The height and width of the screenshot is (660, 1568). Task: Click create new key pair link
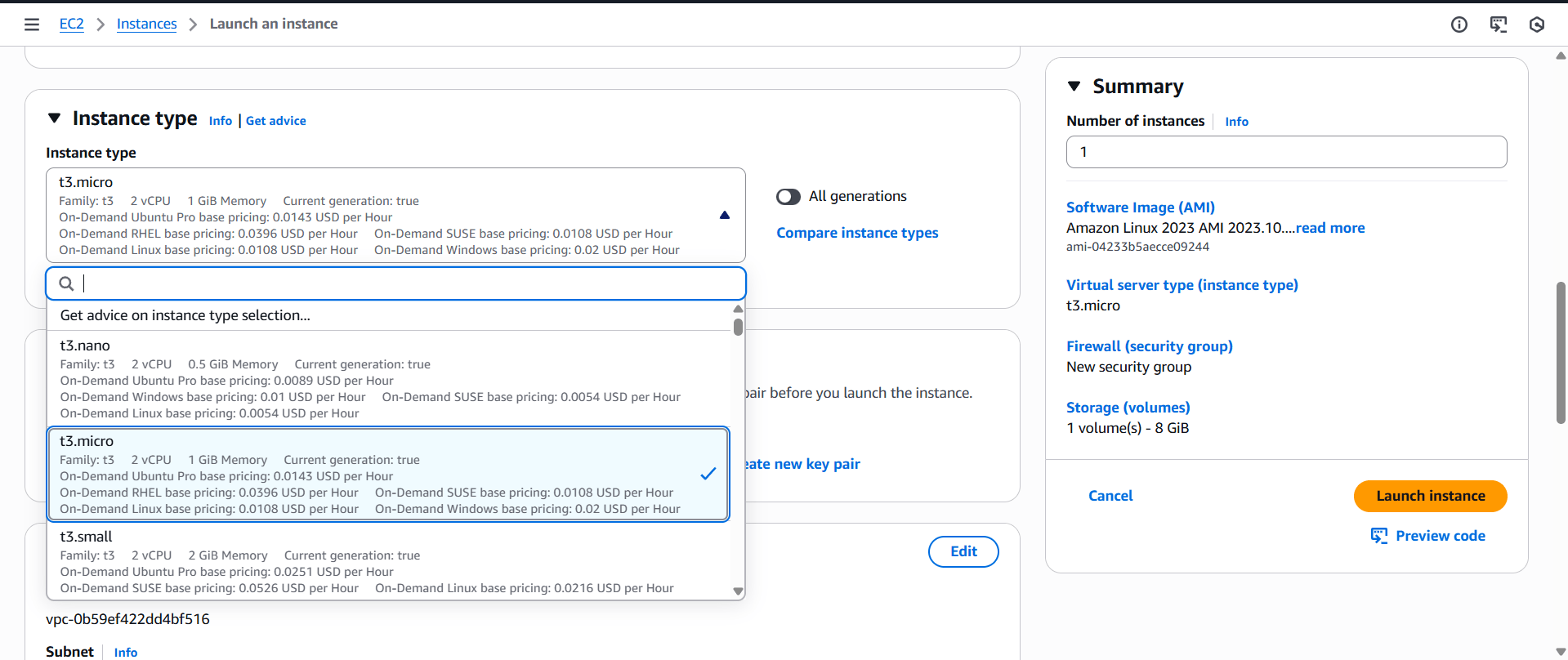point(802,464)
